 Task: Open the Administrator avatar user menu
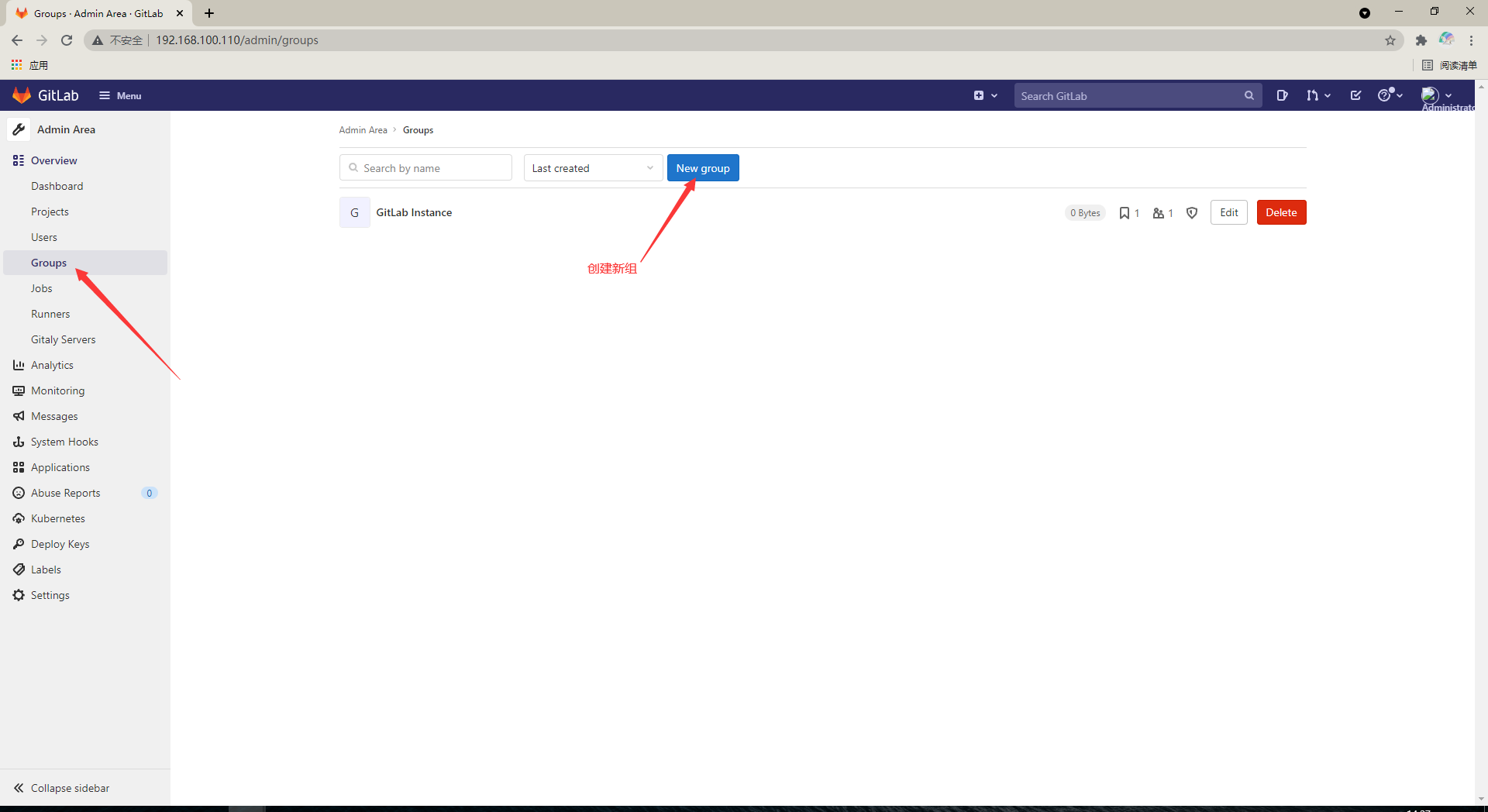[1436, 95]
